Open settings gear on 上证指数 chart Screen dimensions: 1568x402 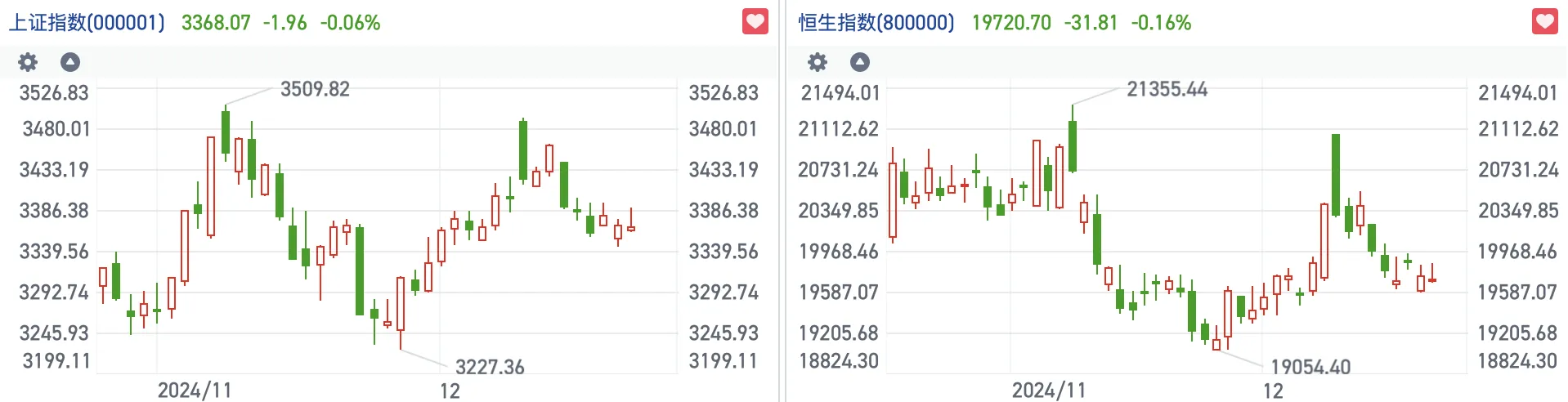28,62
